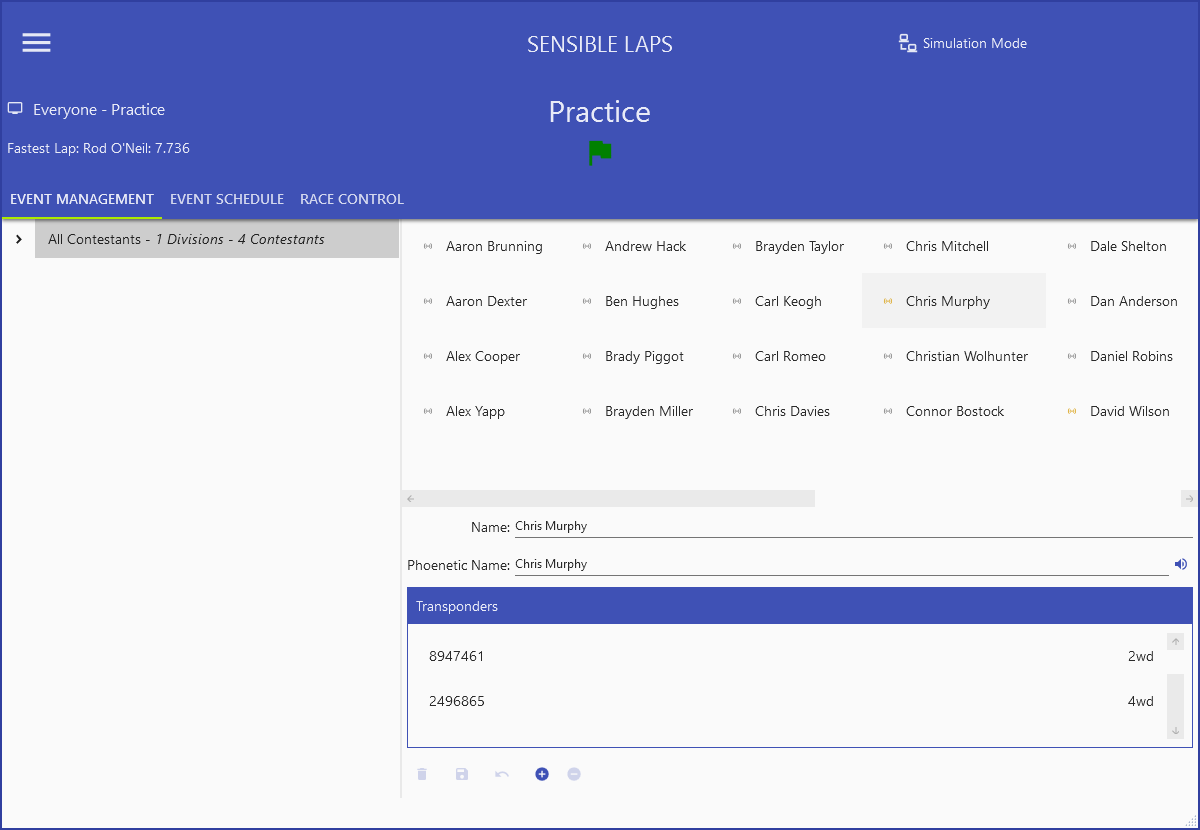Expand the All Contestants tree node
Viewport: 1200px width, 830px height.
(x=19, y=239)
